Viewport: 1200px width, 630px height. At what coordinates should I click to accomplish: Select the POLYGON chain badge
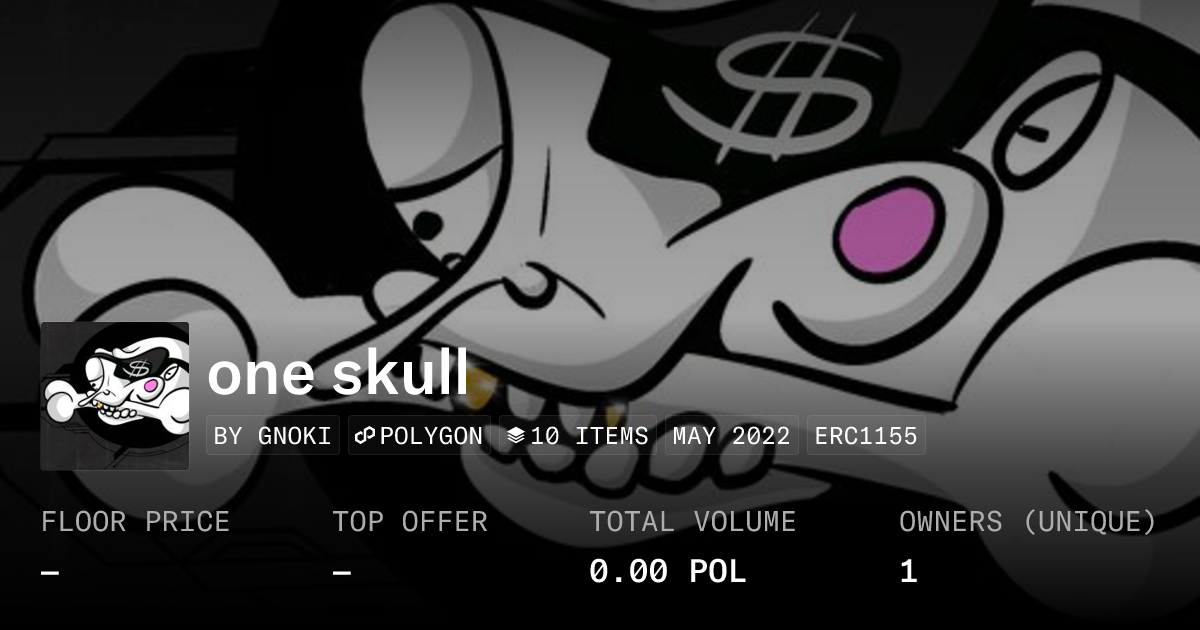(419, 436)
